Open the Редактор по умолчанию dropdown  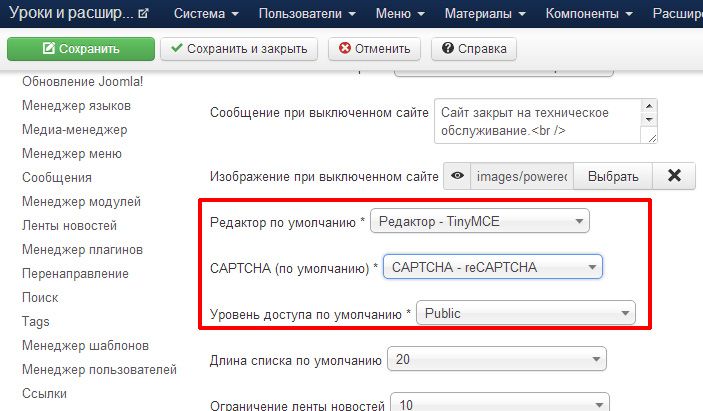point(479,221)
